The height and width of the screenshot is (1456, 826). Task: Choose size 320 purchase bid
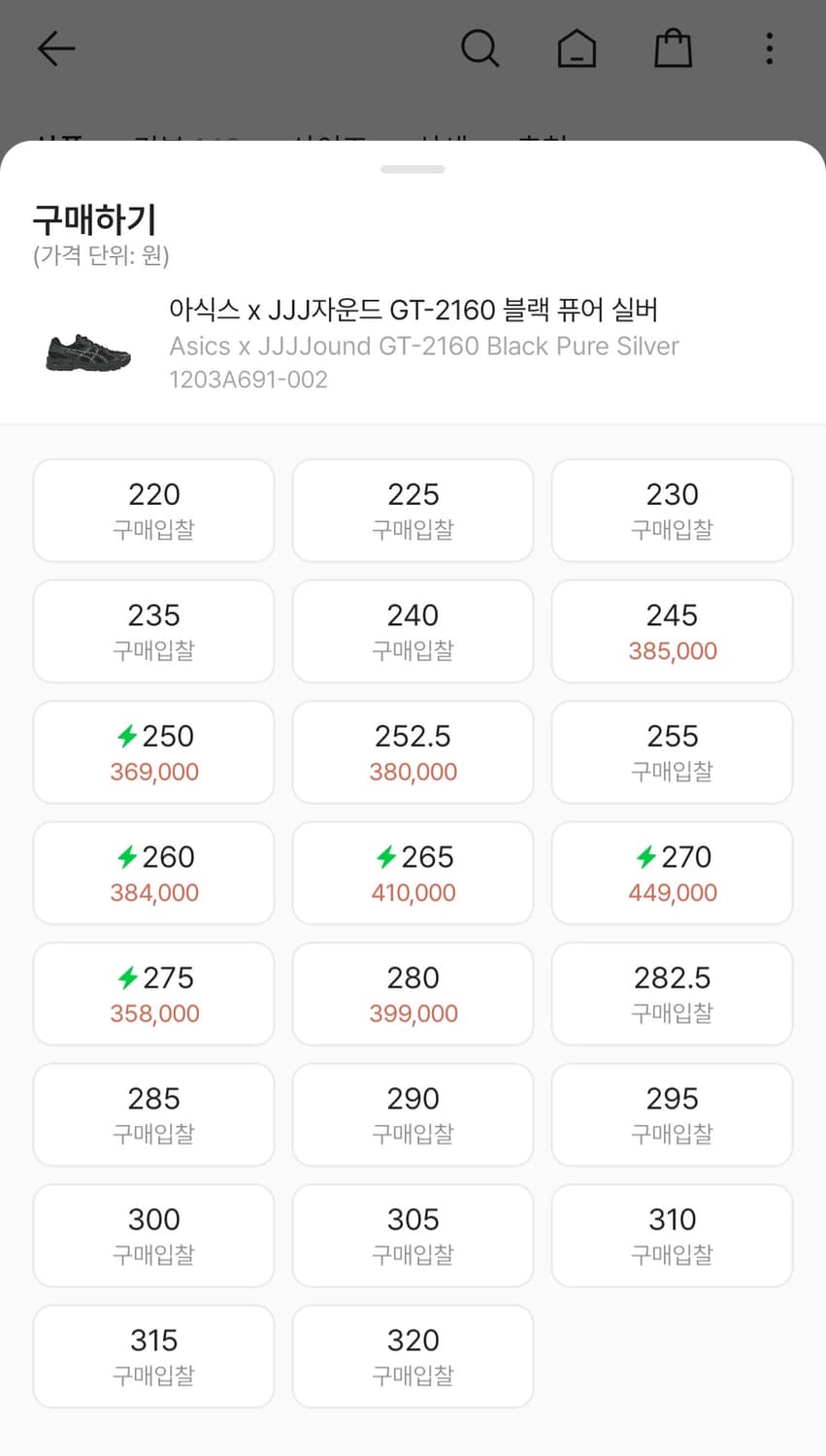point(413,1356)
